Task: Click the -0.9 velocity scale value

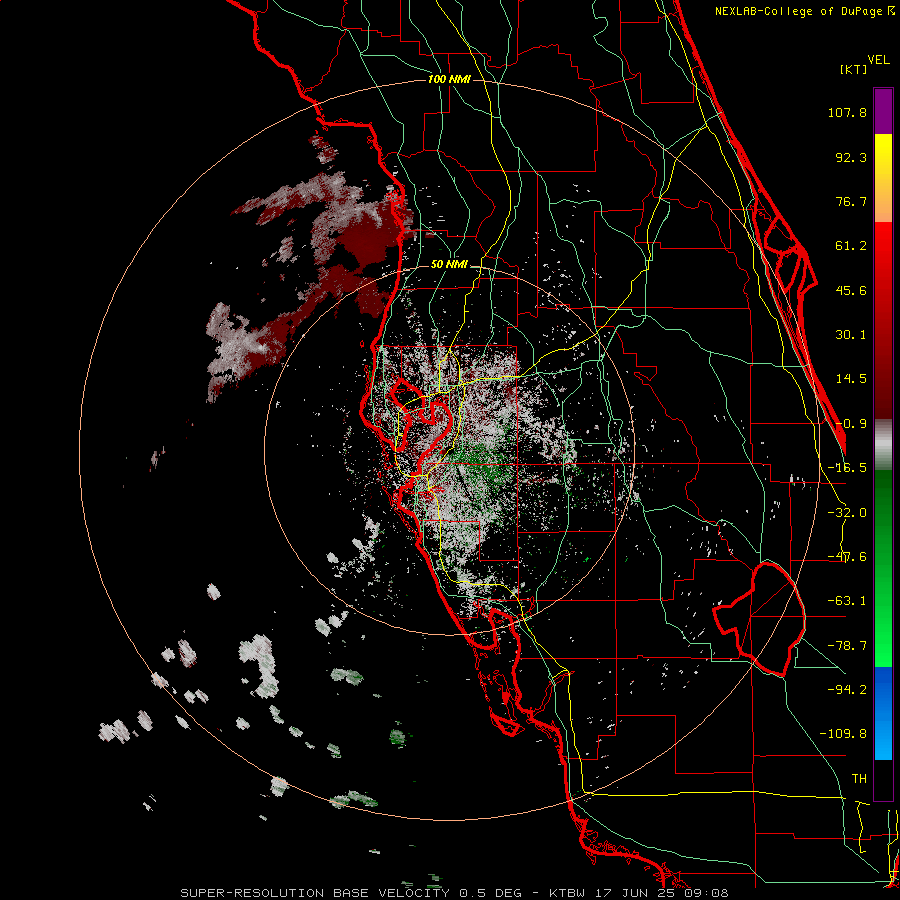Action: pos(851,424)
